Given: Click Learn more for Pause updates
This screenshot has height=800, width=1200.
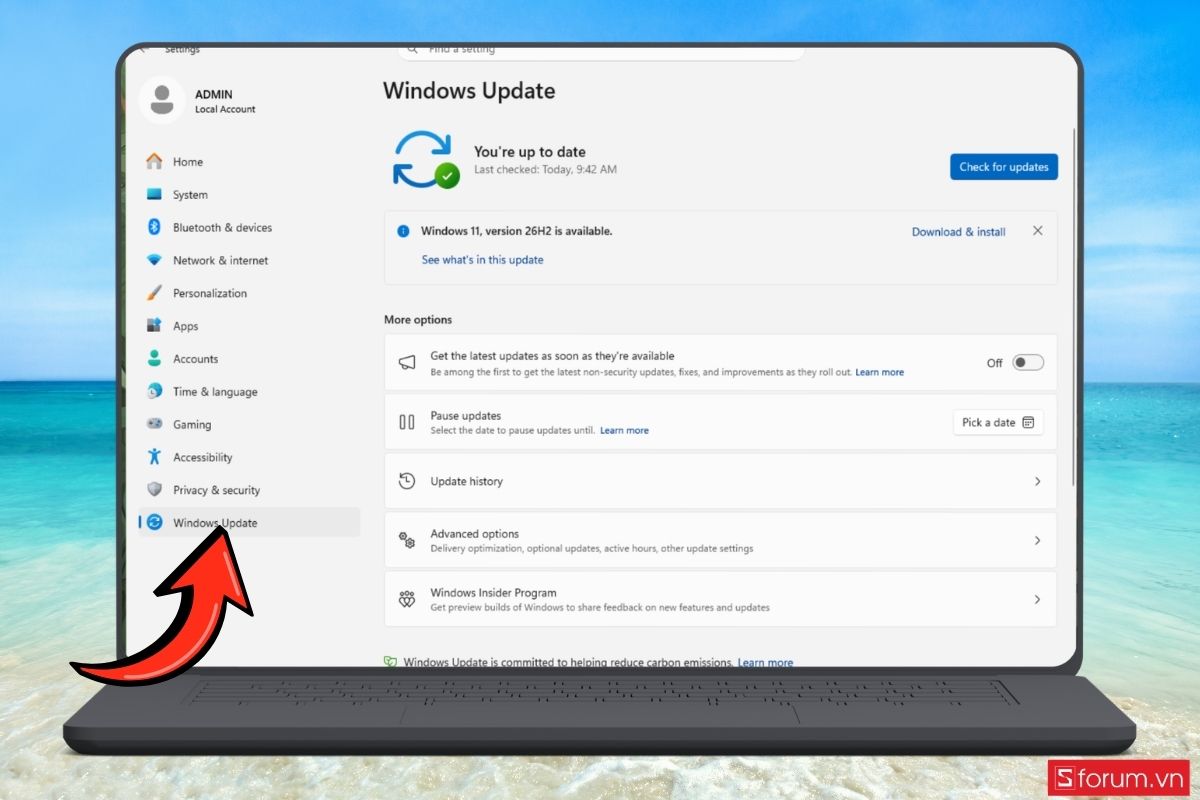Looking at the screenshot, I should [x=625, y=431].
